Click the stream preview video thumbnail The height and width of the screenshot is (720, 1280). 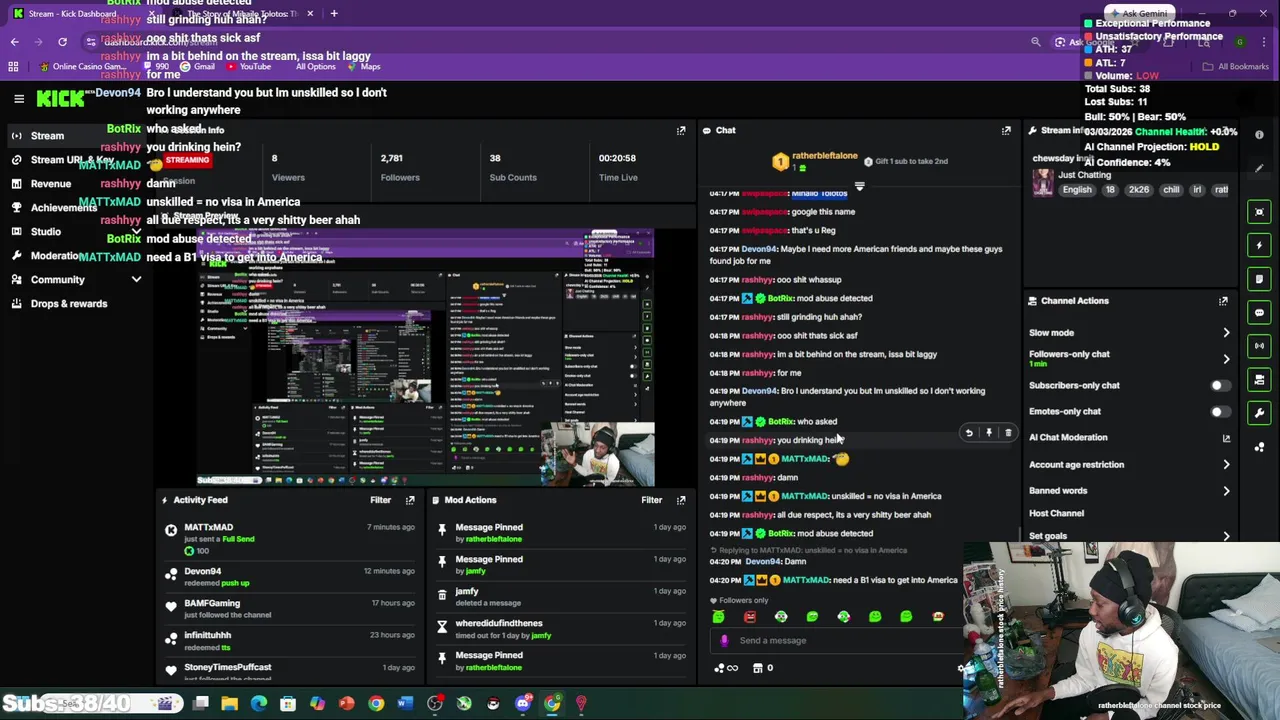426,358
